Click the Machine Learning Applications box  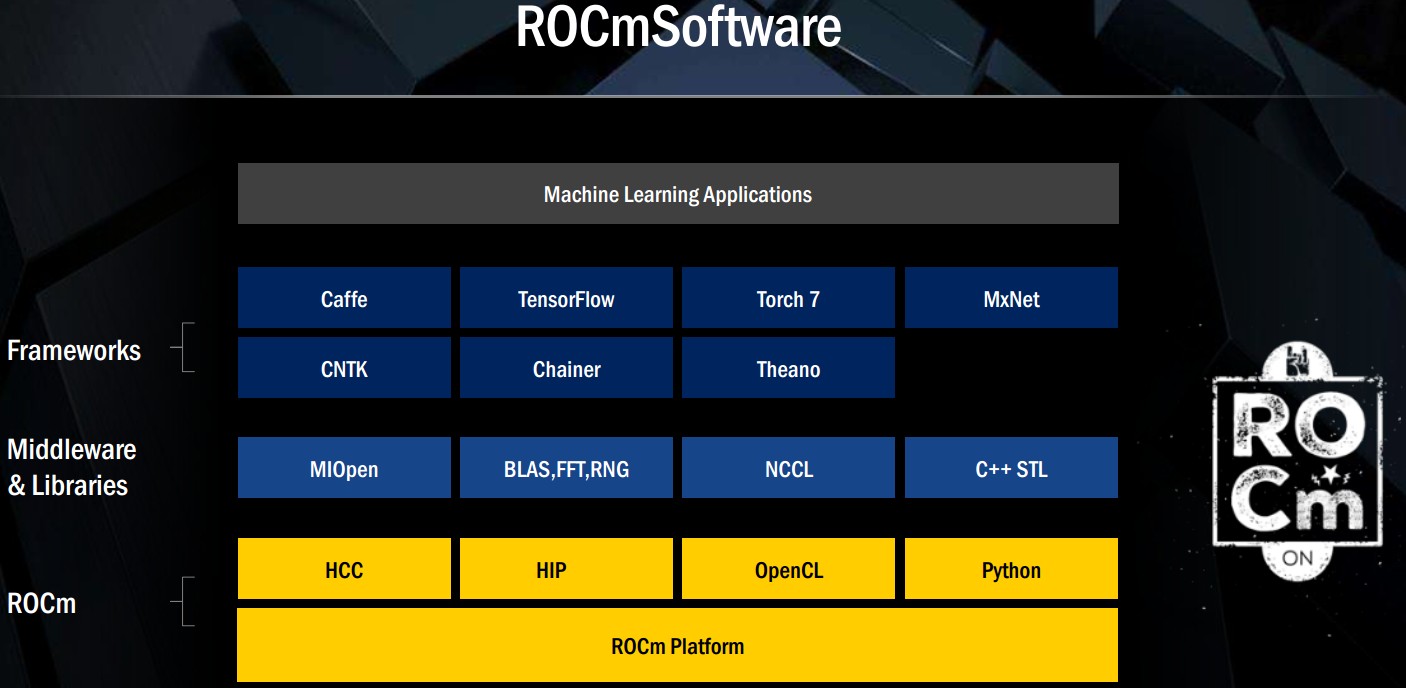click(x=678, y=194)
